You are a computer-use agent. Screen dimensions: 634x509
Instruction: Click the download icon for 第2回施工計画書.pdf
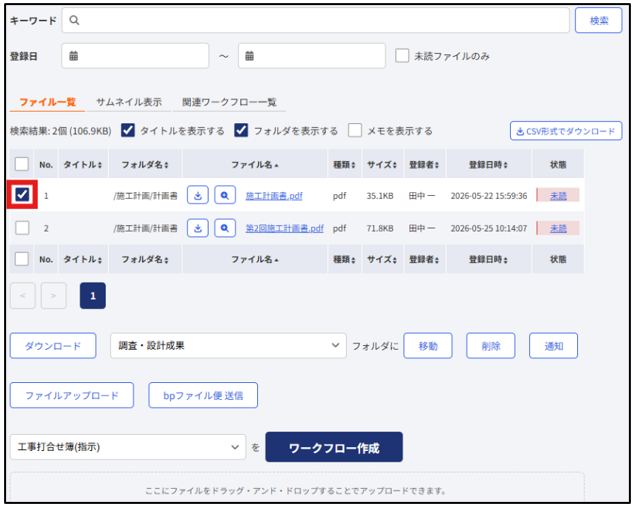(198, 228)
